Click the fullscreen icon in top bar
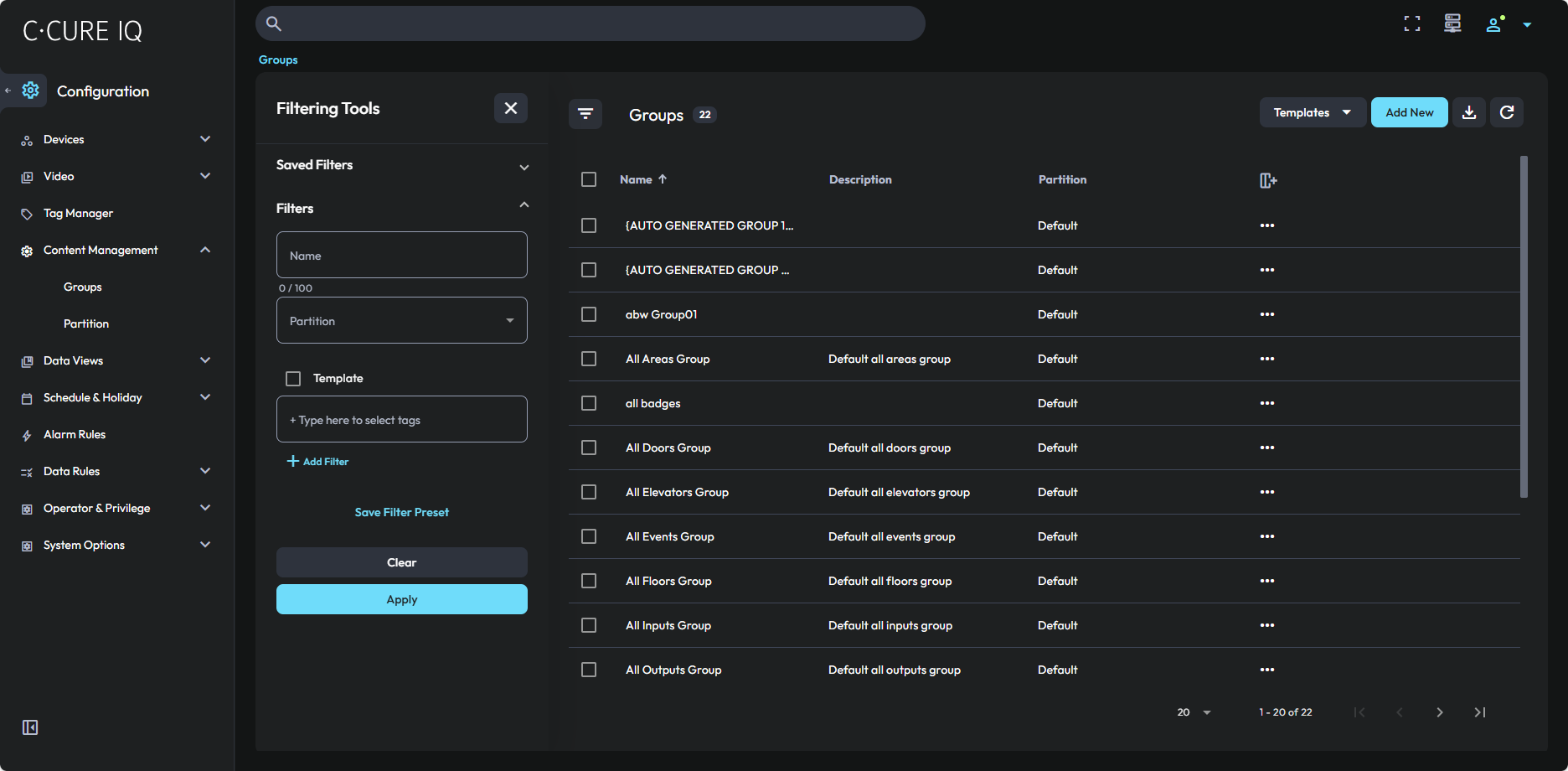Screen dimensions: 1568x771 point(1412,24)
